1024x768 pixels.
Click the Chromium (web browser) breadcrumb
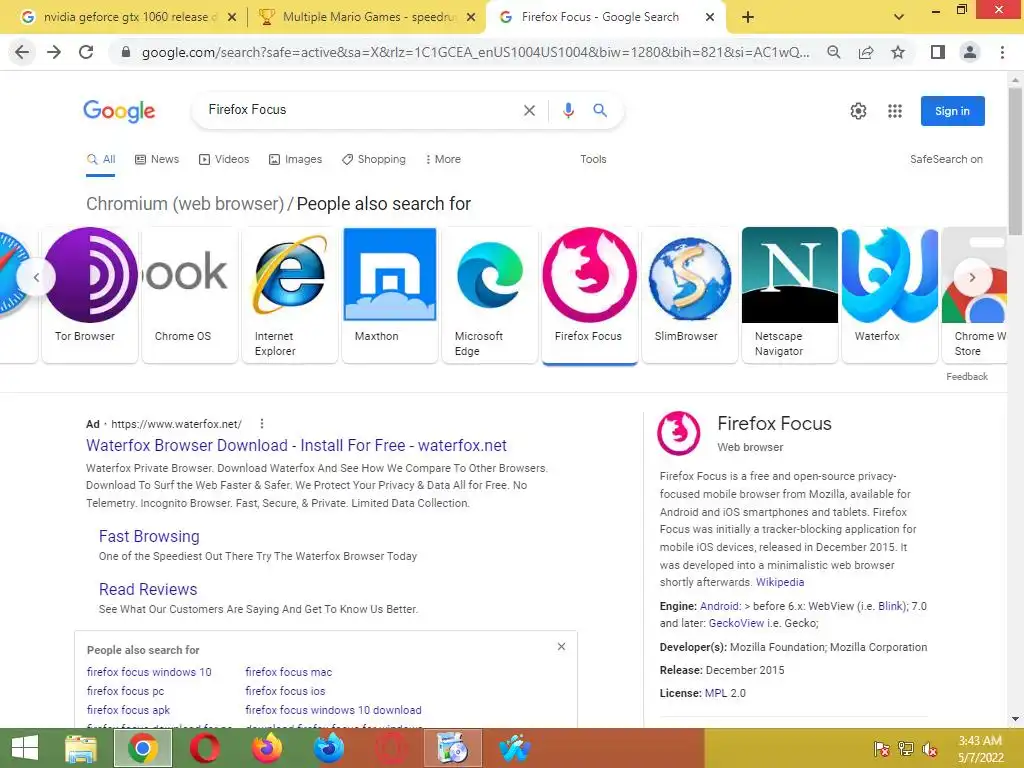[x=185, y=204]
